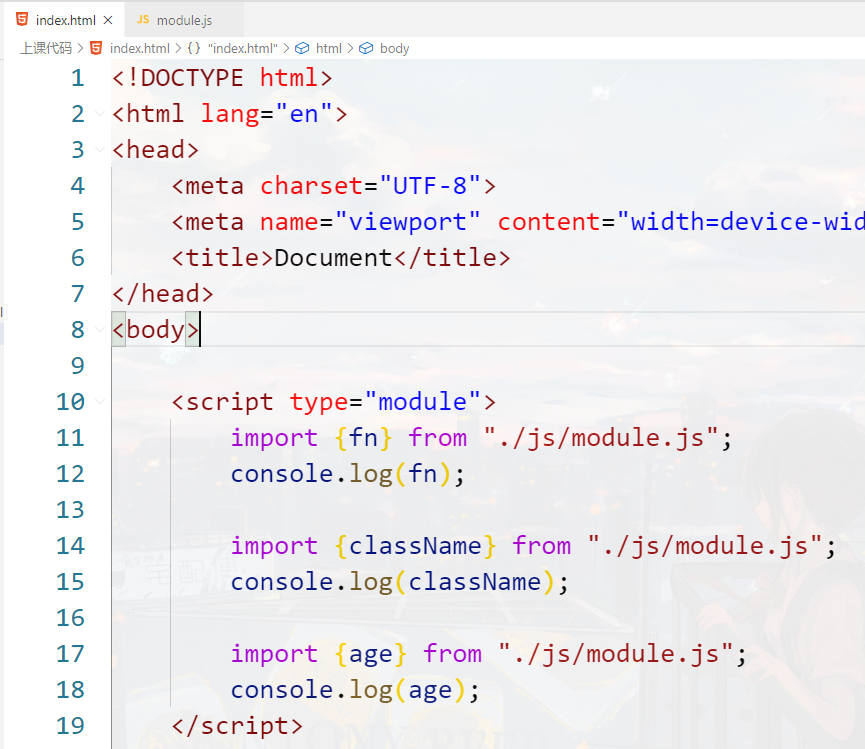Collapse the script block fold on line 10
The width and height of the screenshot is (865, 749).
100,402
